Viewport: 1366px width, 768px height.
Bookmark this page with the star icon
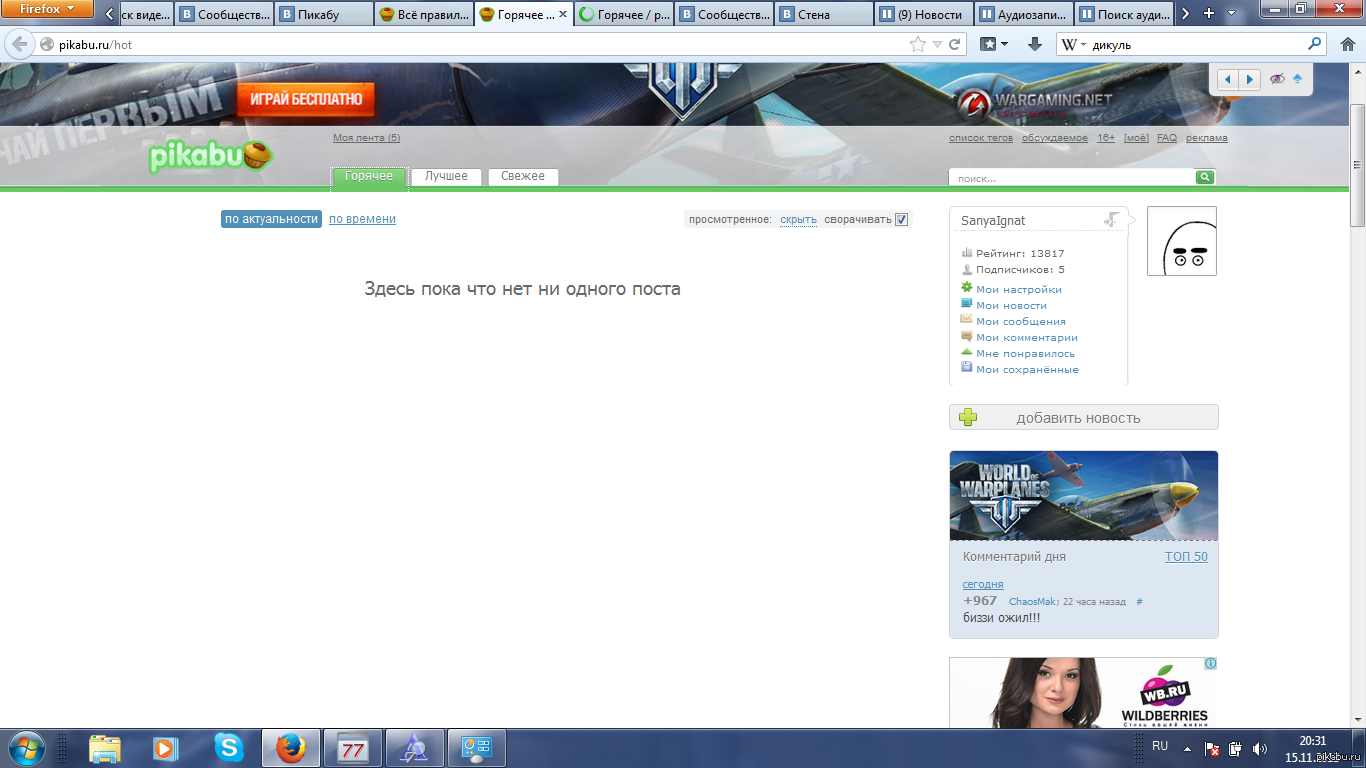click(917, 44)
